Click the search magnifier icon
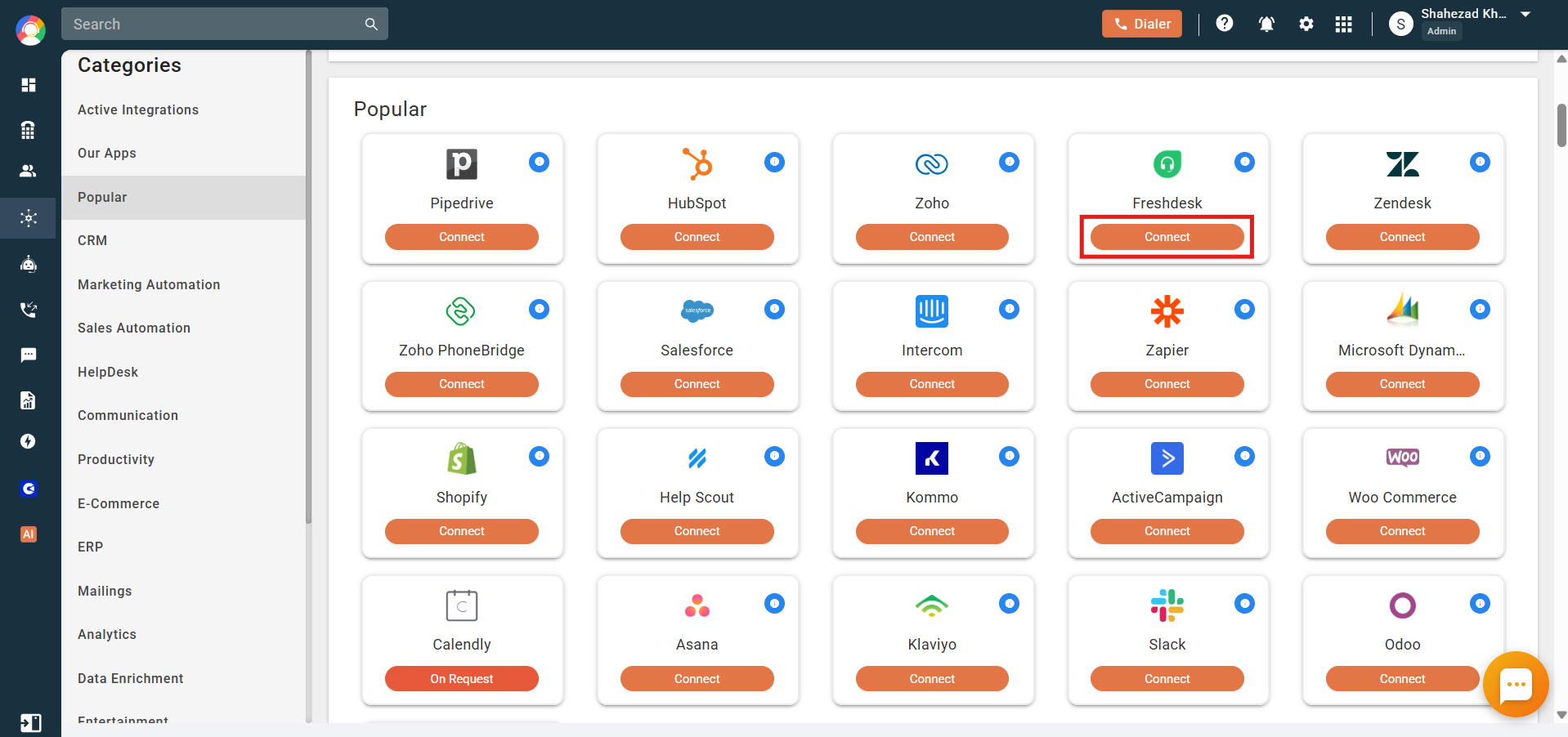 coord(371,25)
